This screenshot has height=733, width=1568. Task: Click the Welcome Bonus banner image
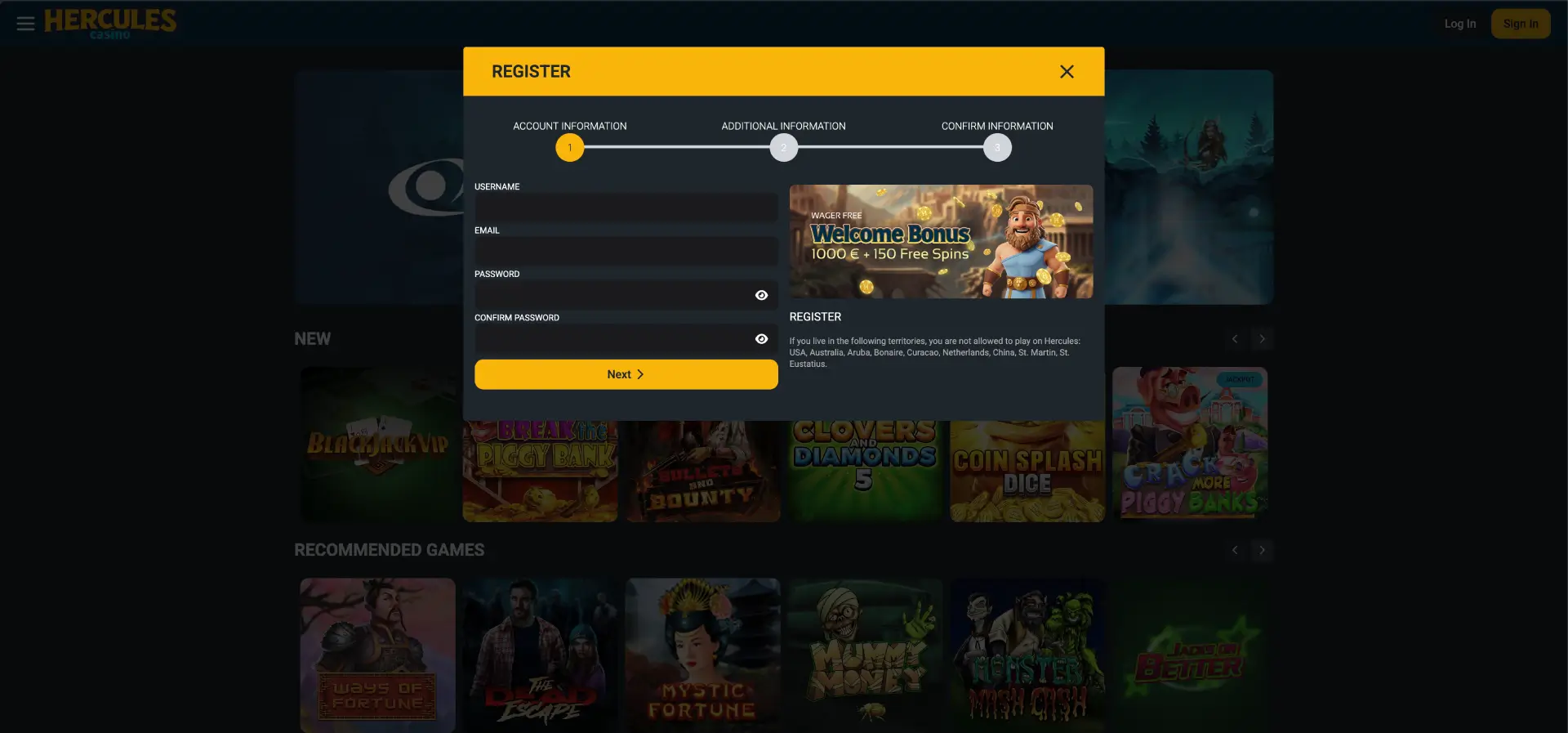click(x=941, y=241)
